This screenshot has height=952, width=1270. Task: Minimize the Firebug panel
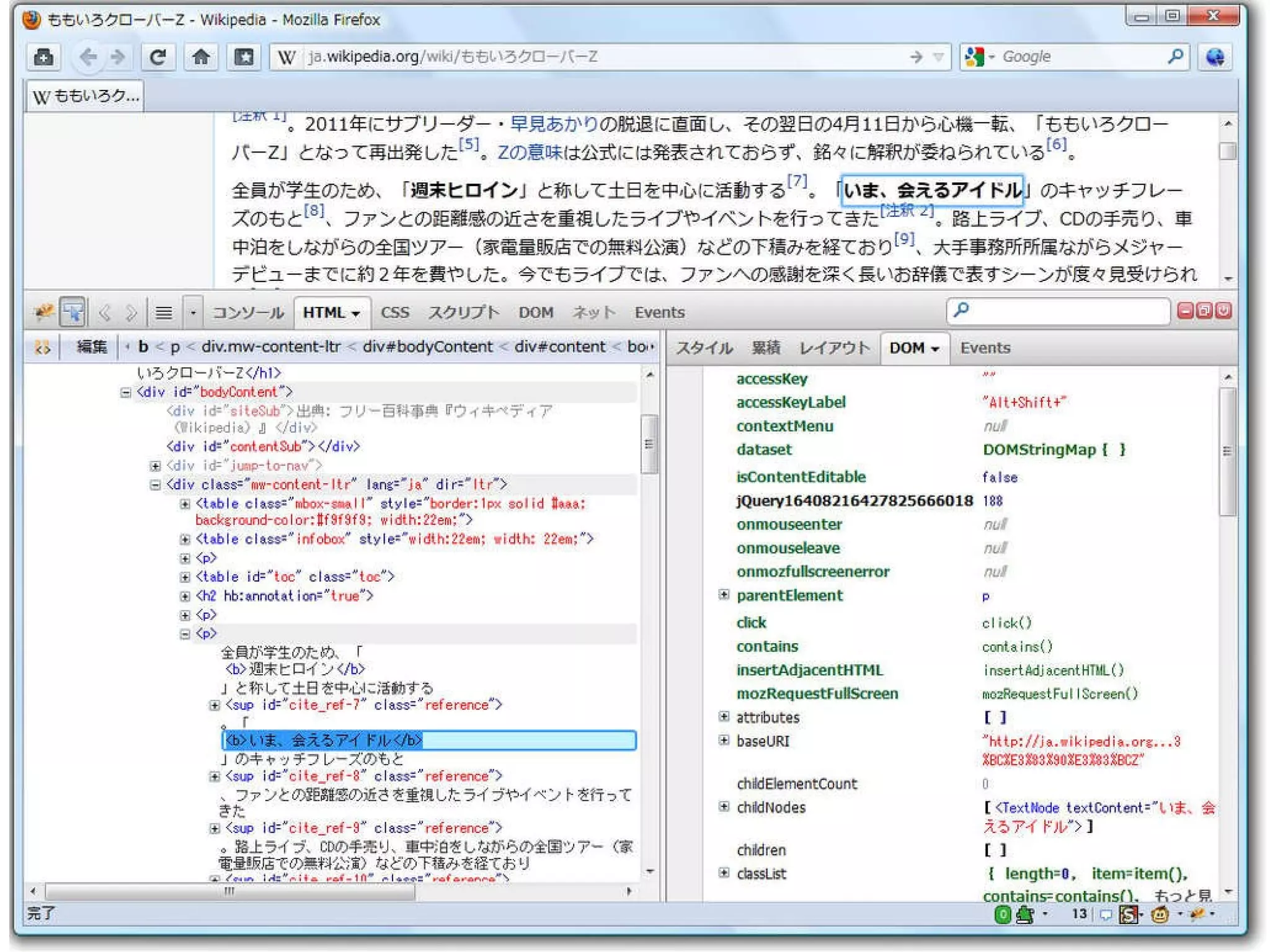click(1185, 311)
